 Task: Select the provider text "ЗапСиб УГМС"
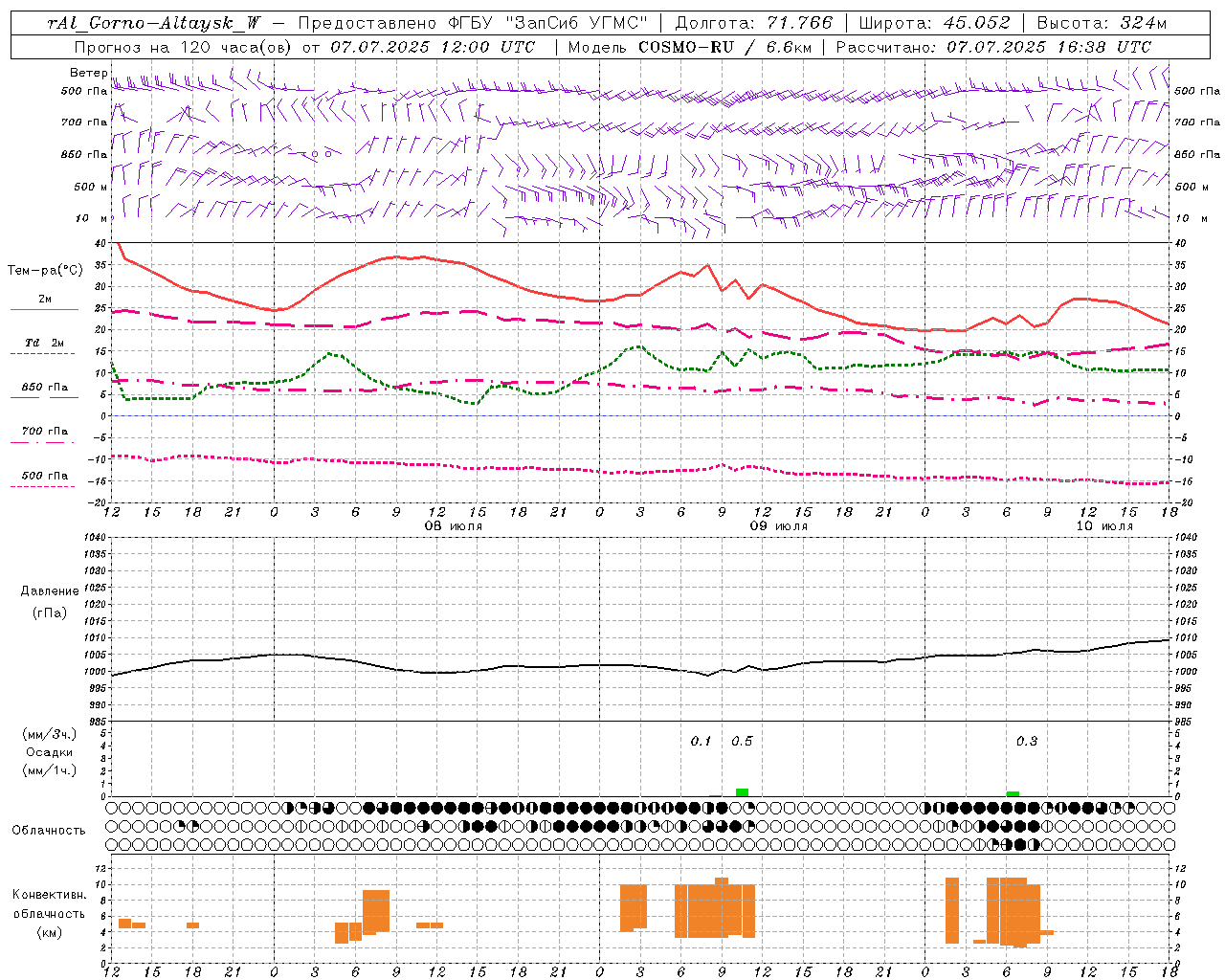point(576,23)
